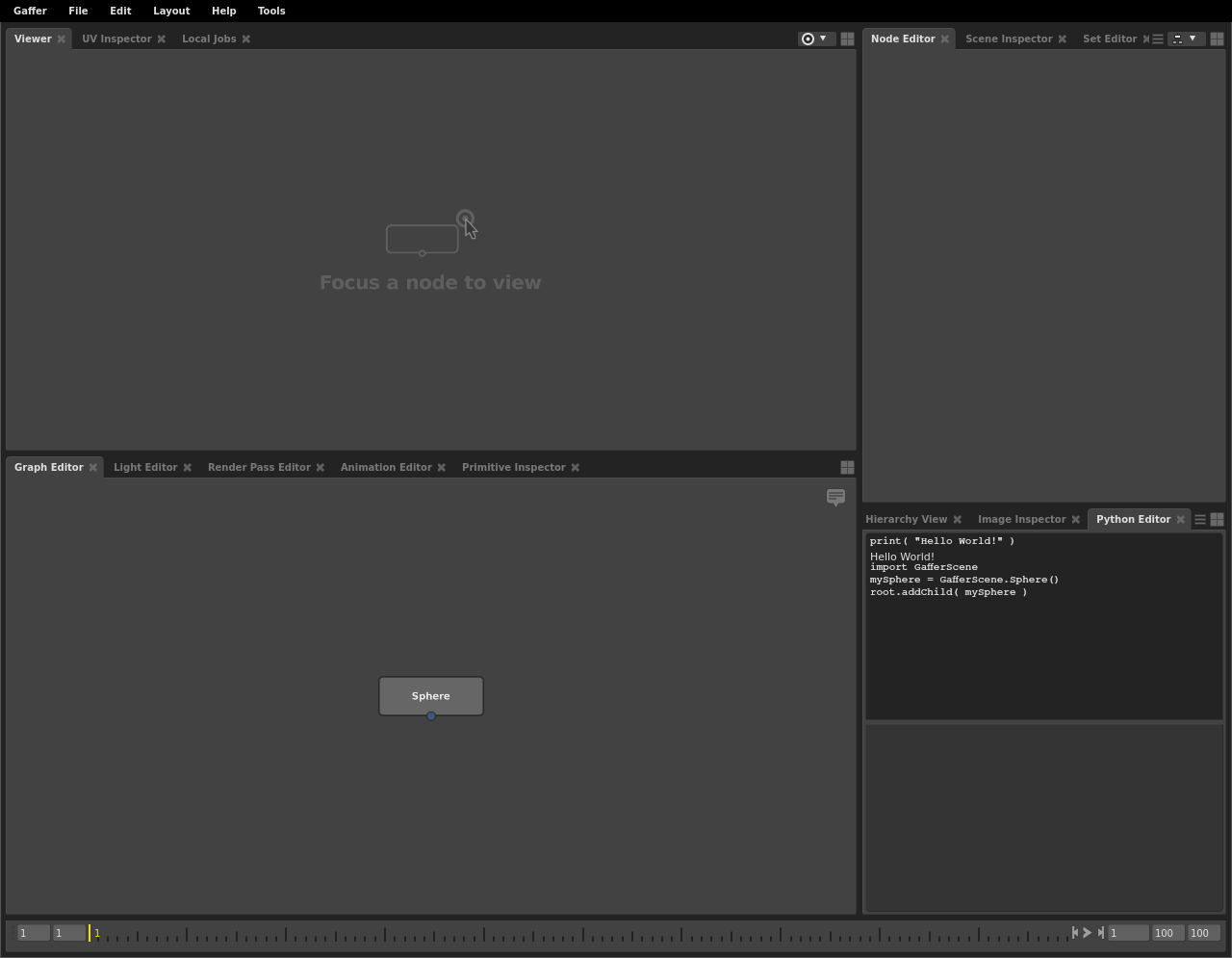Open the Viewer focus node dropdown

pos(814,39)
